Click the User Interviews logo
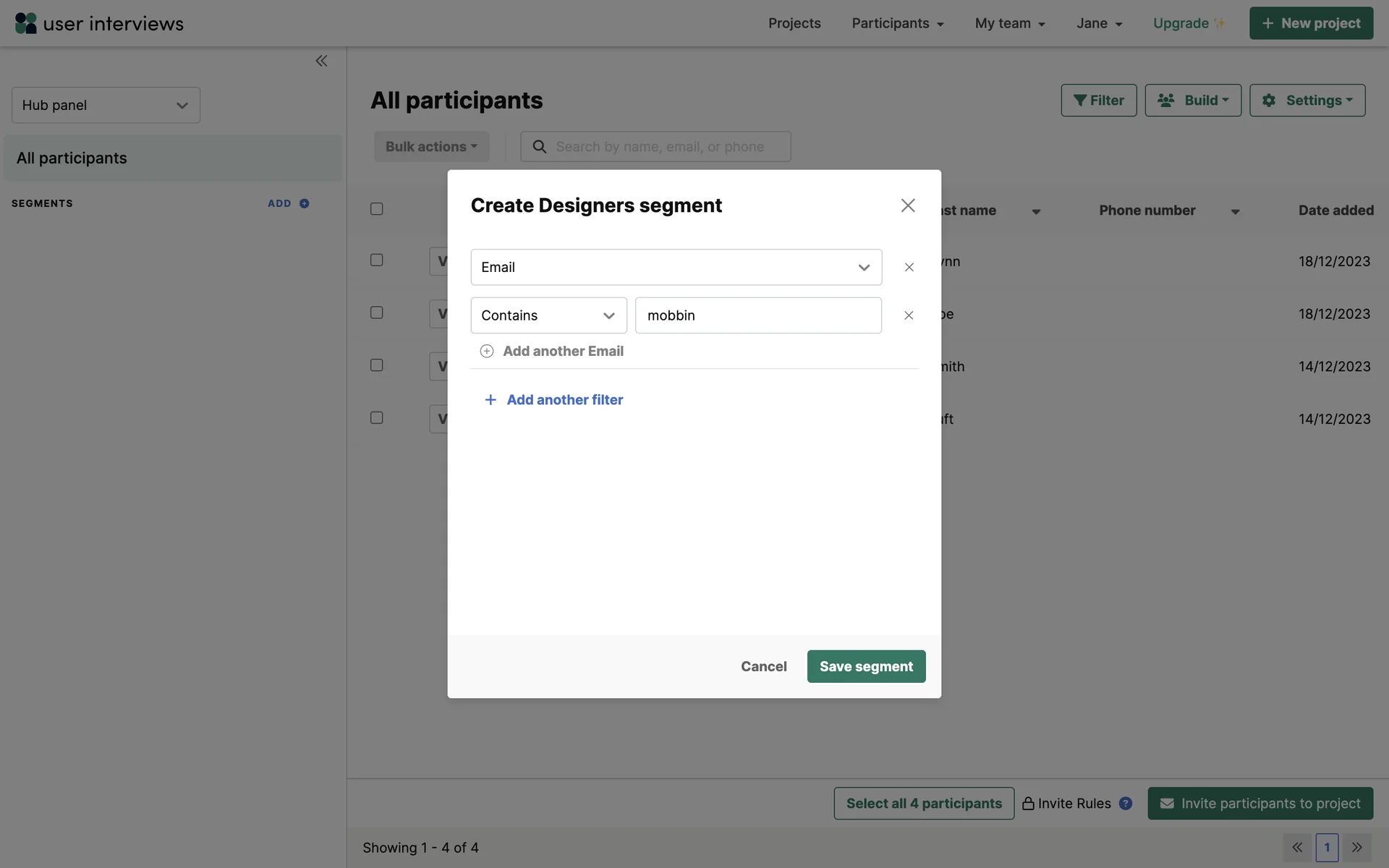1389x868 pixels. [x=99, y=23]
